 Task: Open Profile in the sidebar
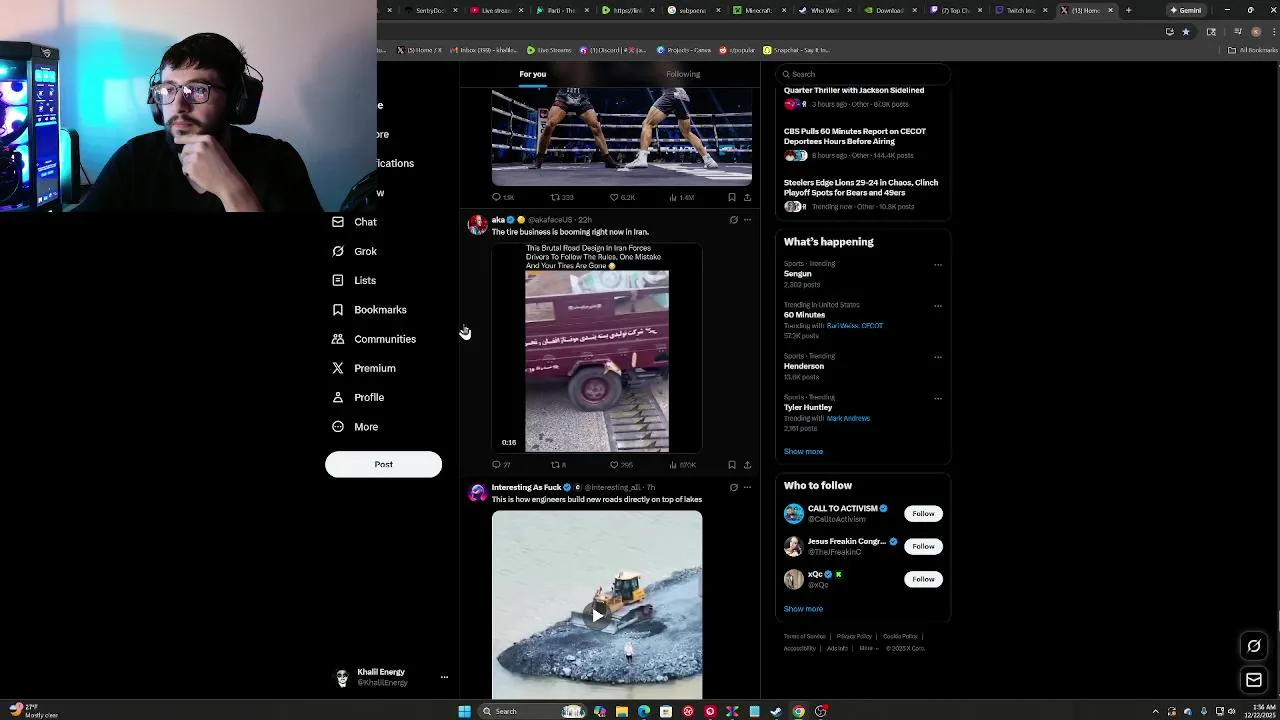pyautogui.click(x=358, y=397)
